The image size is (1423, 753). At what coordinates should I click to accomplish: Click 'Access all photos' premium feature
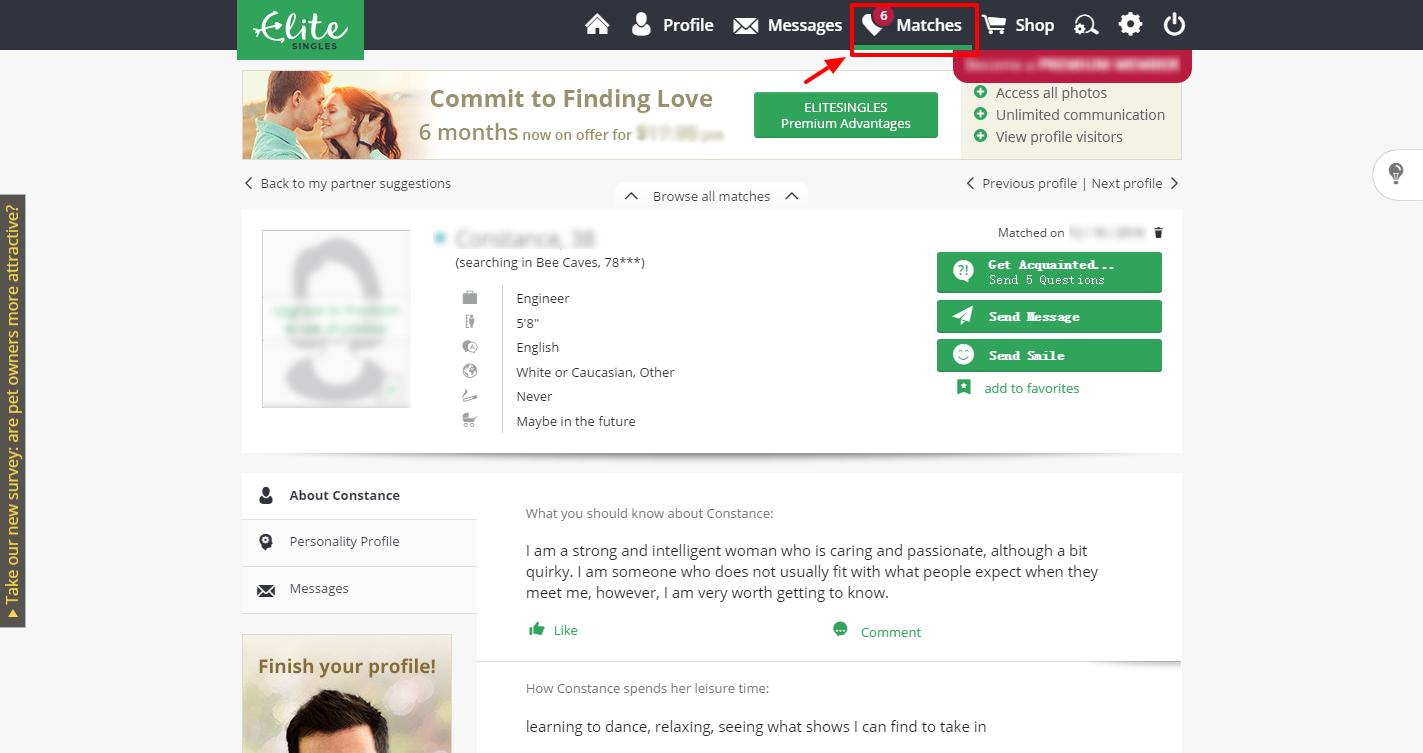[1051, 93]
